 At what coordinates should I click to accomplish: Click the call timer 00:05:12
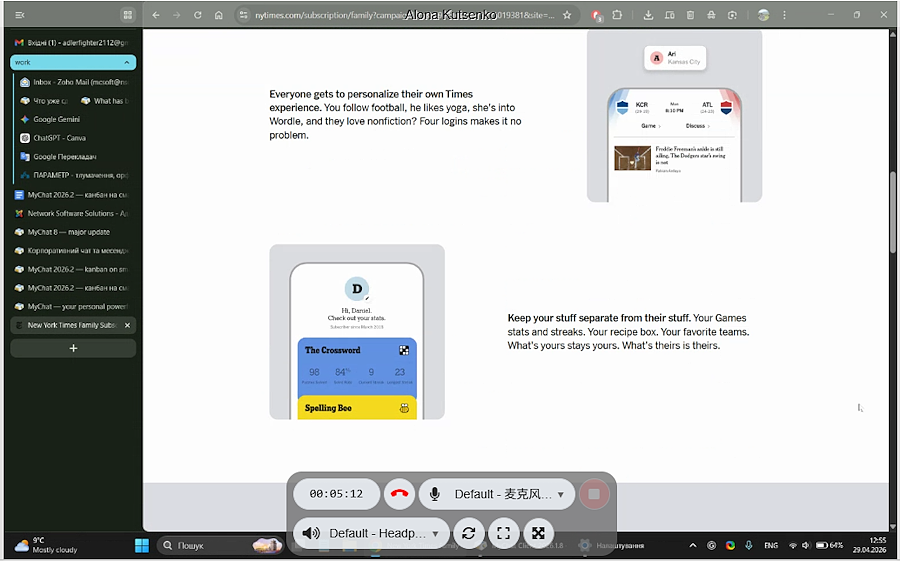pos(336,494)
